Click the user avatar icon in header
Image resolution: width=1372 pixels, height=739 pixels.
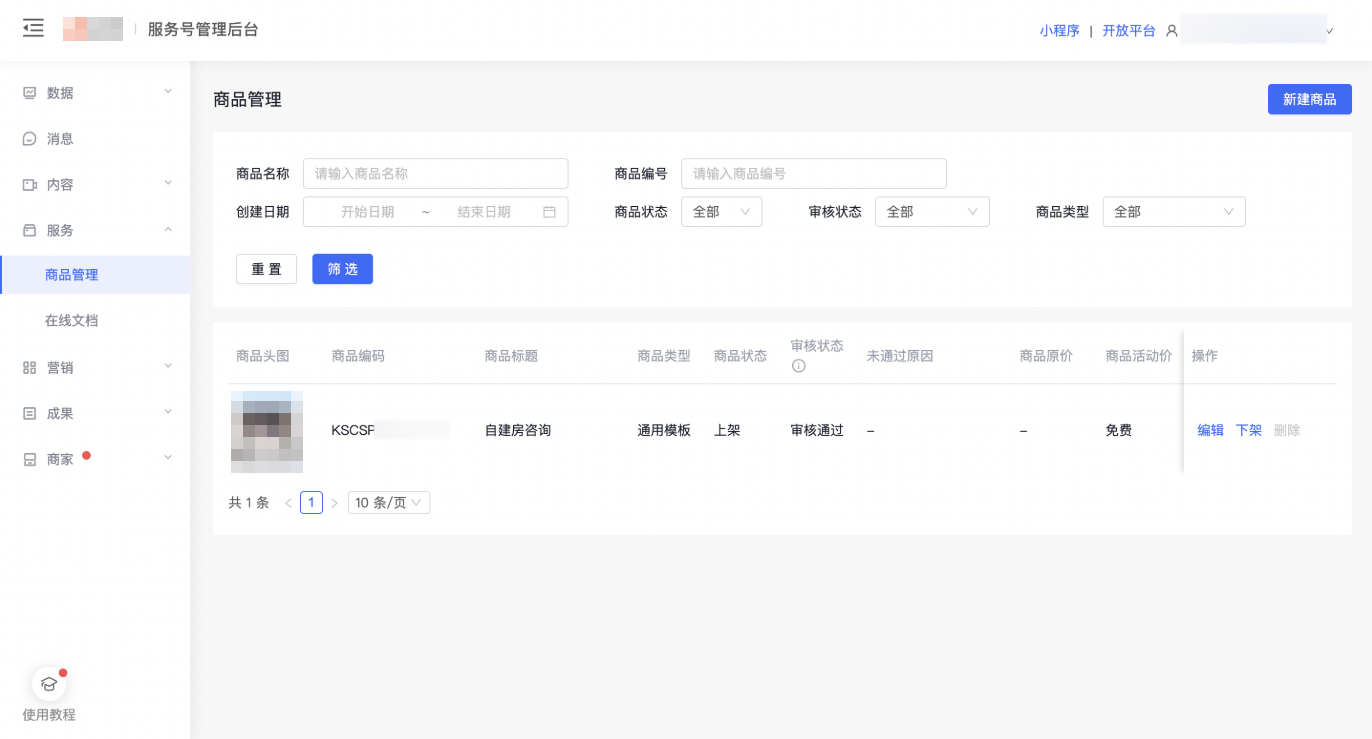[x=1172, y=31]
